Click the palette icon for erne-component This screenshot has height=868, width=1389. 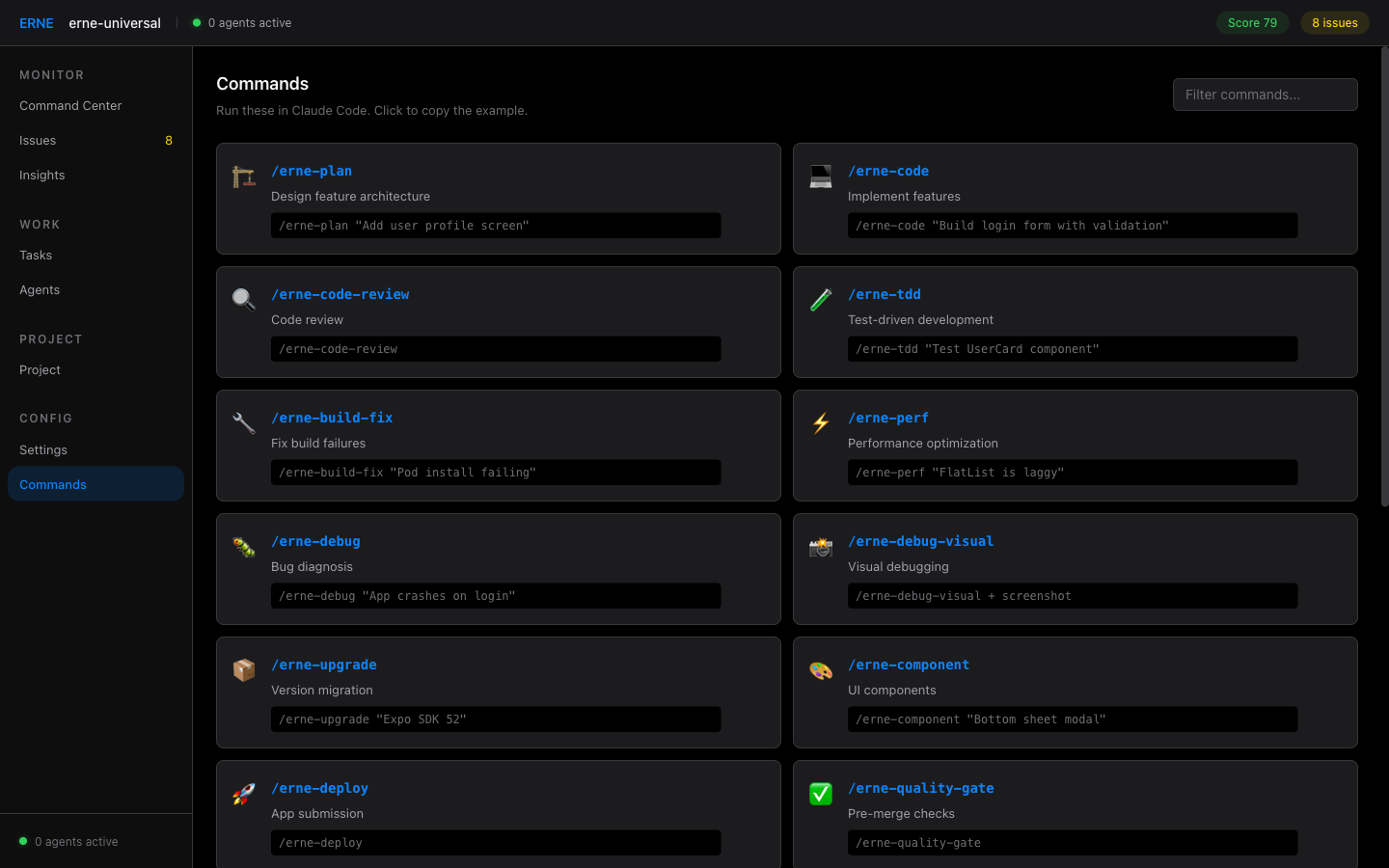point(820,670)
